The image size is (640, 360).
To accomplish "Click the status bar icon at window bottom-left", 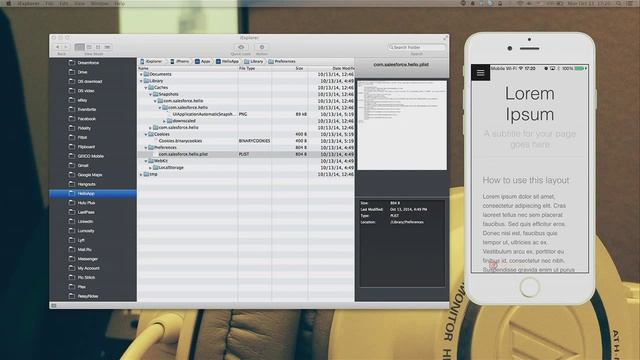I will 53,305.
